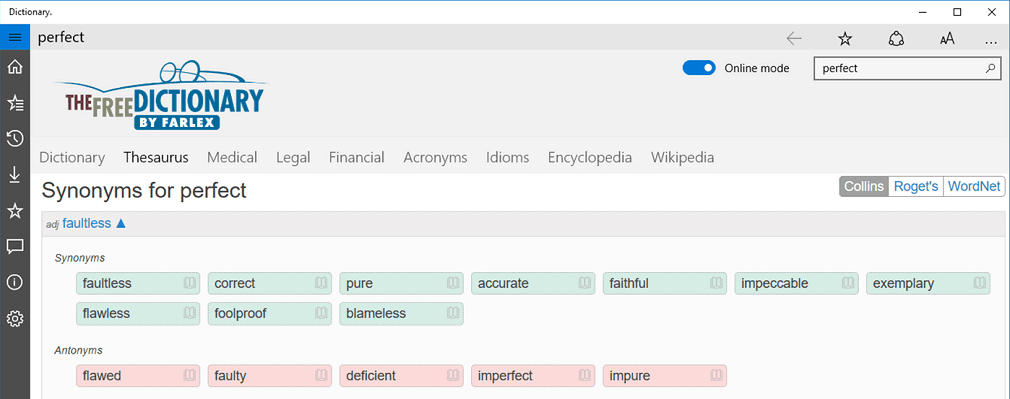Open the more options ellipsis menu
1010x399 pixels.
click(991, 39)
